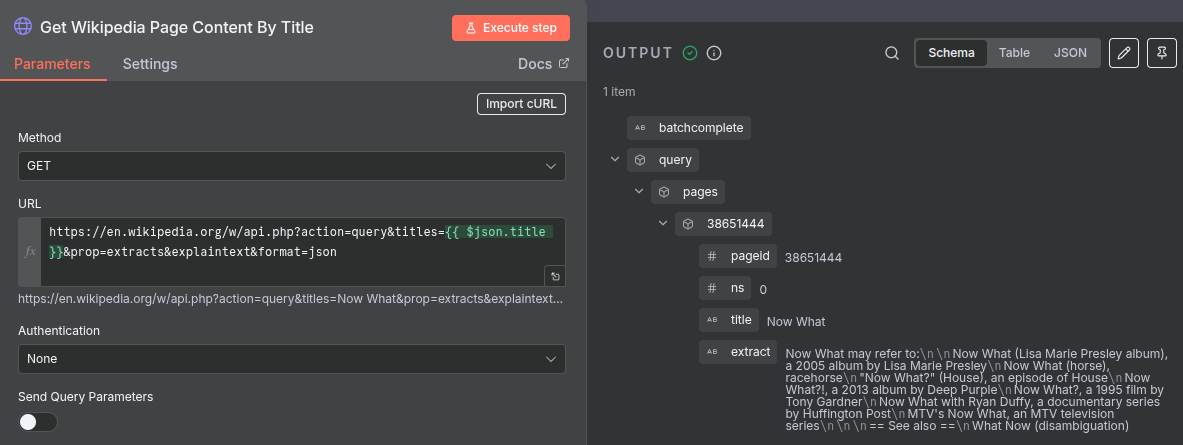Image resolution: width=1183 pixels, height=445 pixels.
Task: Click the query object pill
Action: coord(663,160)
